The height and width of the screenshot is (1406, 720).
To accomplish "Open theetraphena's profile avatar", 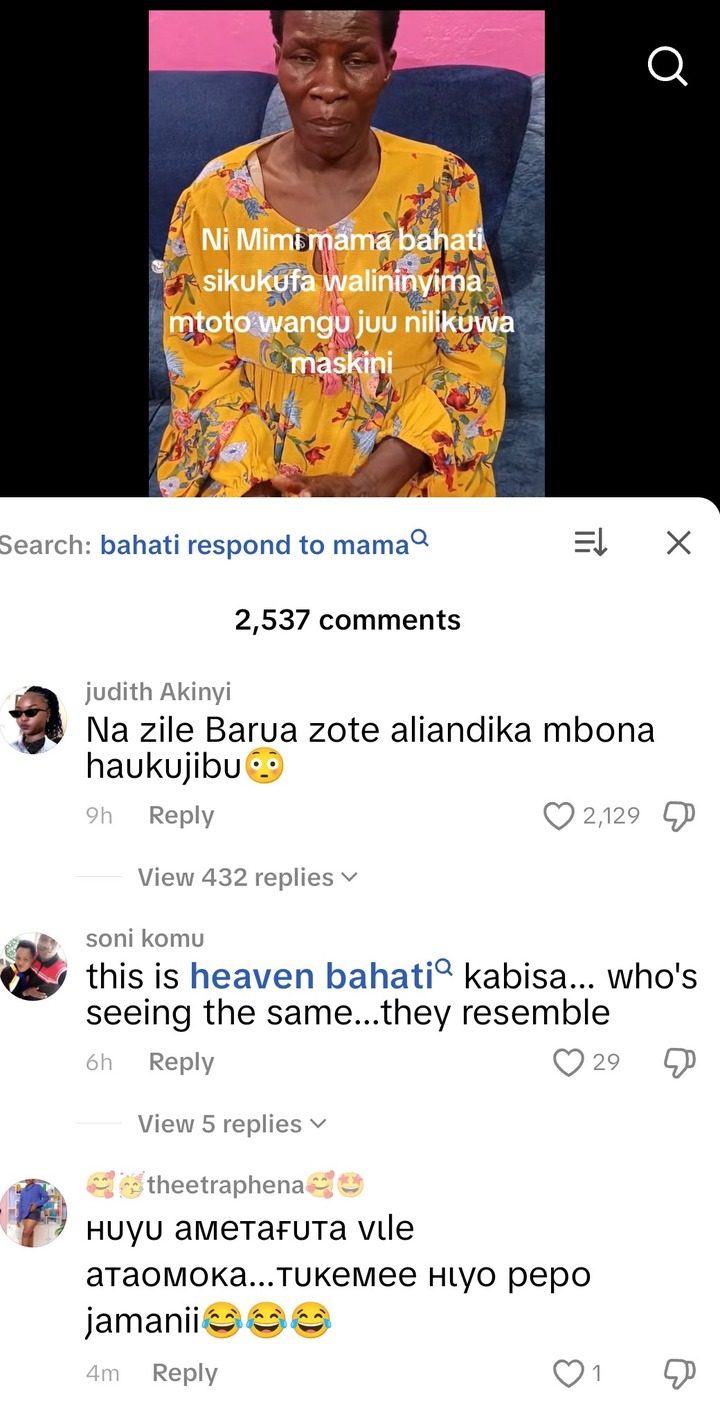I will click(34, 1213).
